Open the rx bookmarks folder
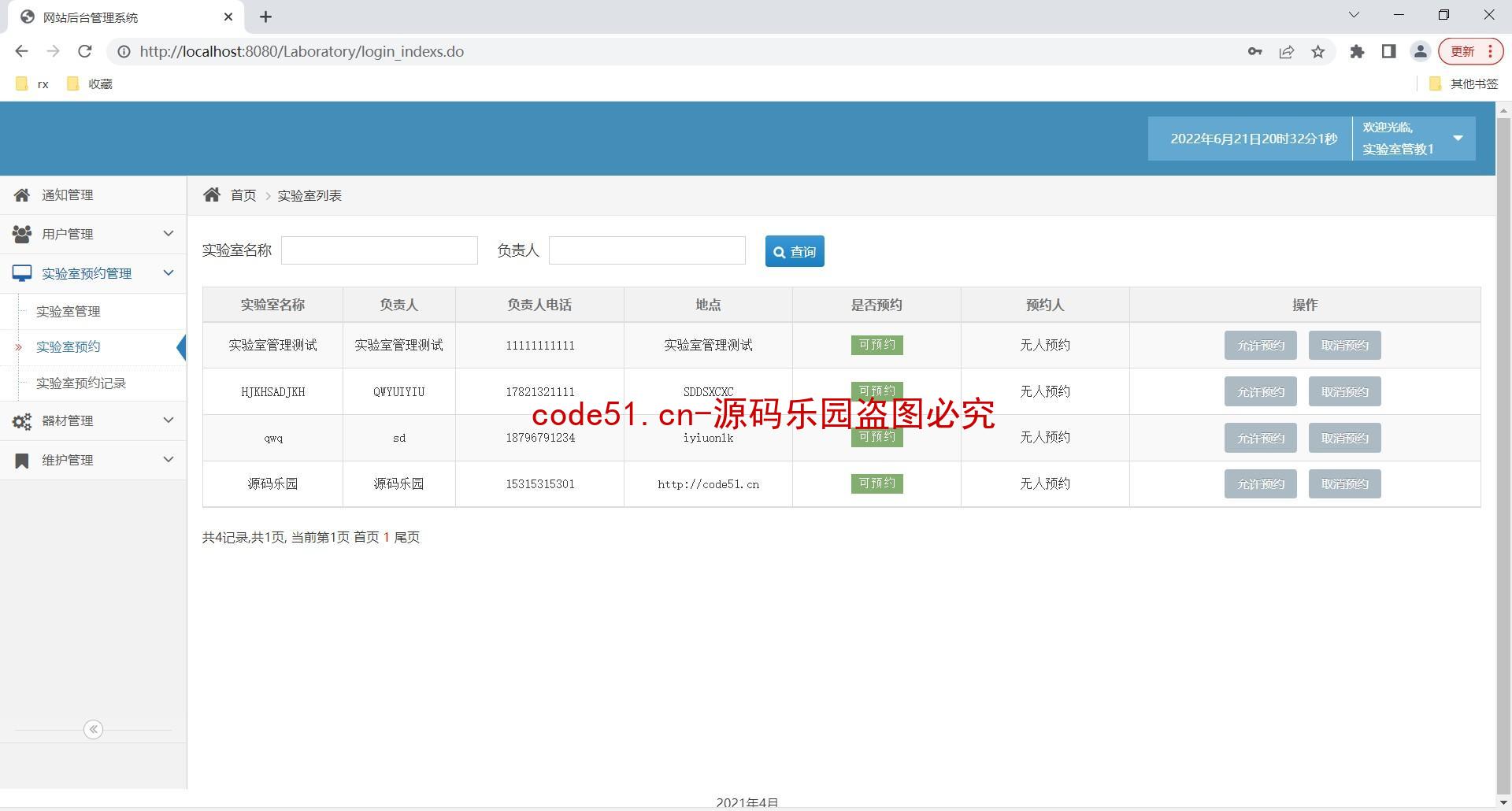Viewport: 1512px width, 811px height. pos(33,84)
